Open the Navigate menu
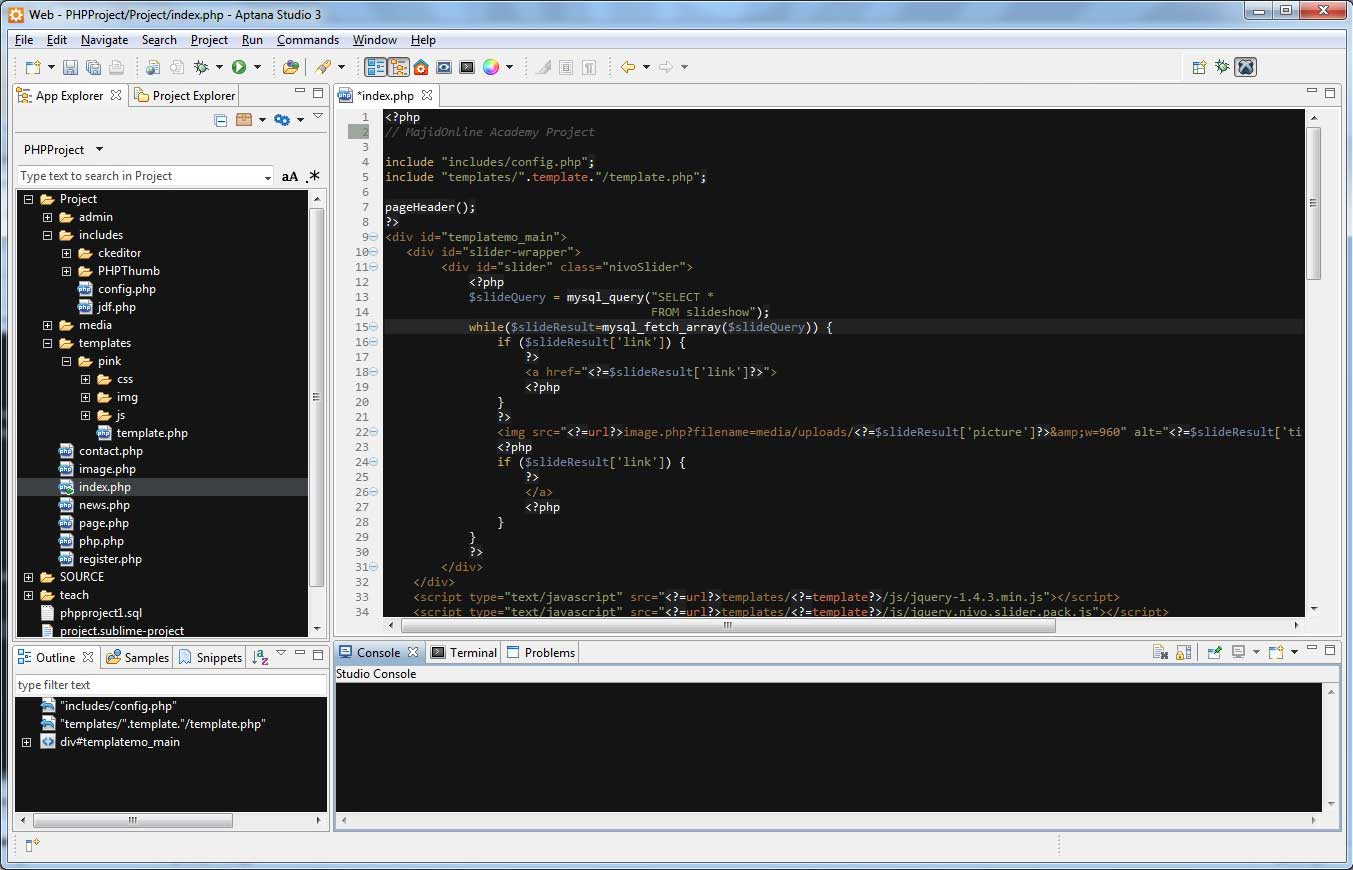 click(x=104, y=40)
